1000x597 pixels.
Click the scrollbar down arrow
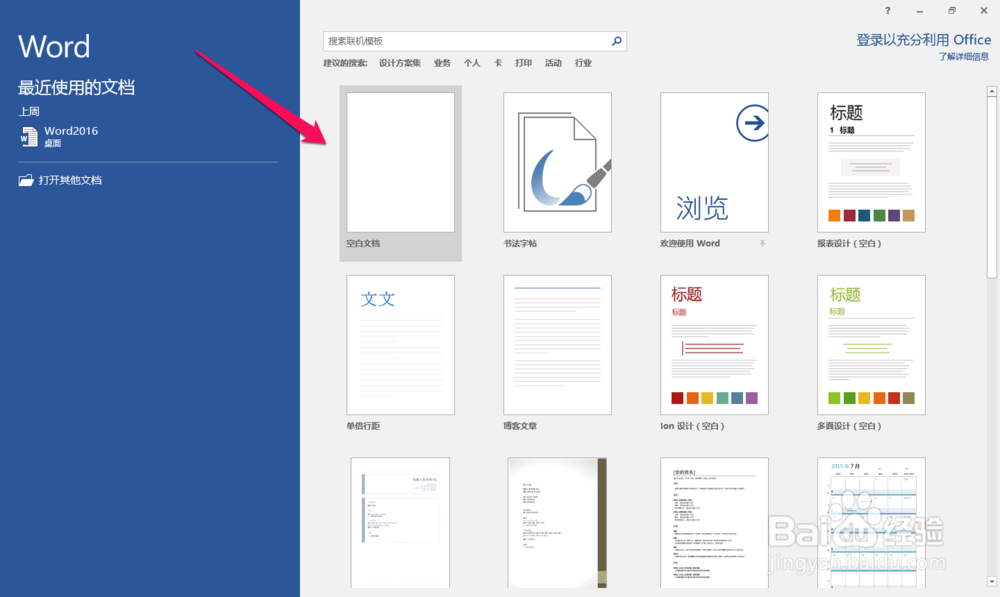[992, 582]
